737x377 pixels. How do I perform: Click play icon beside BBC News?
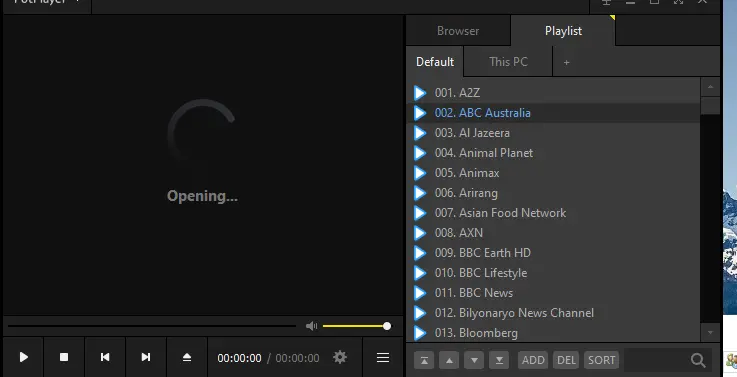pos(420,293)
